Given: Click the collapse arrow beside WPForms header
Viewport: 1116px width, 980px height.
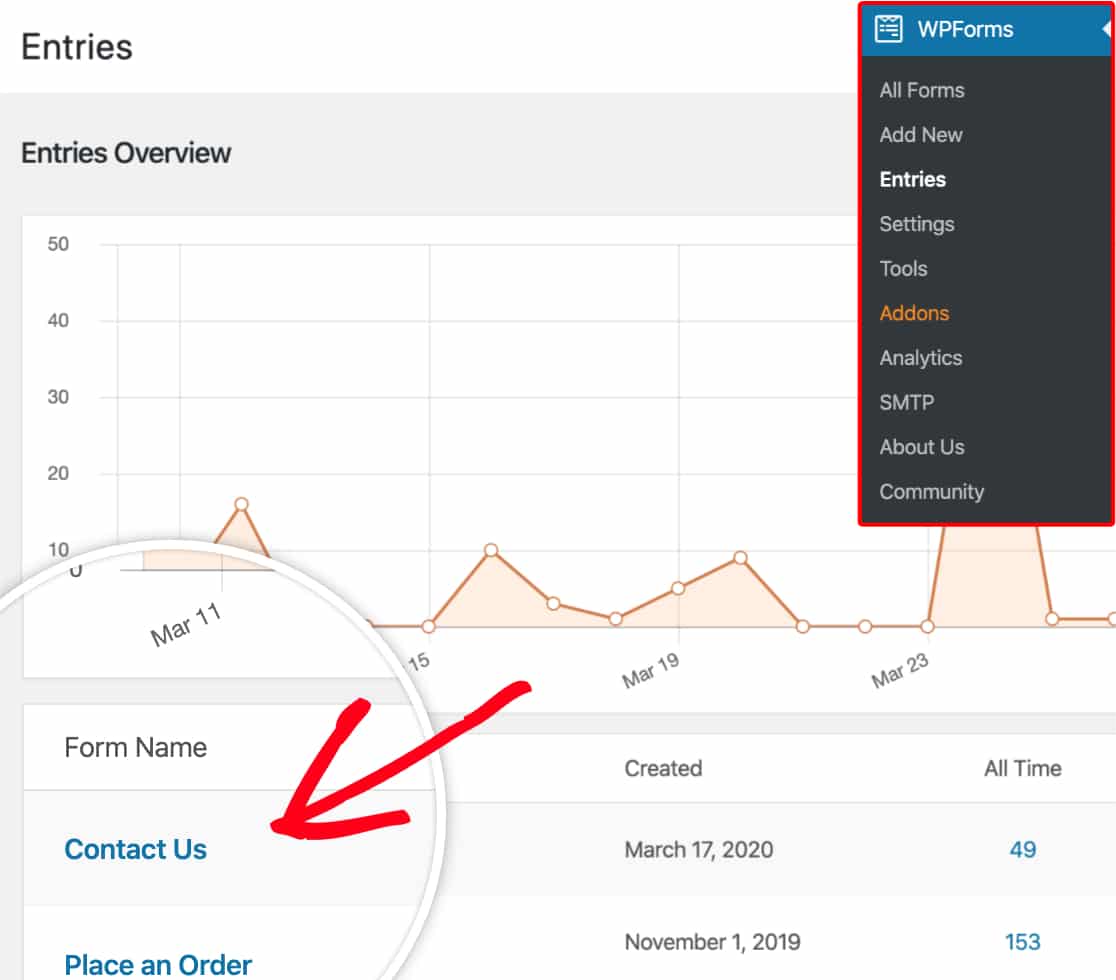Looking at the screenshot, I should pyautogui.click(x=1107, y=29).
